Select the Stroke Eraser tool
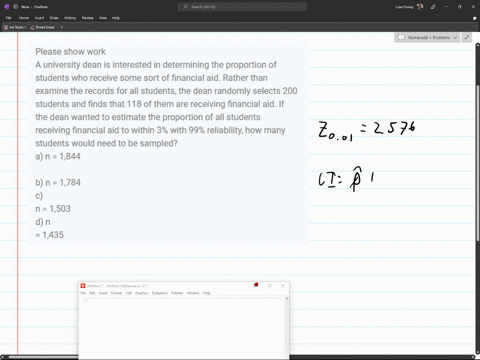 (x=43, y=27)
